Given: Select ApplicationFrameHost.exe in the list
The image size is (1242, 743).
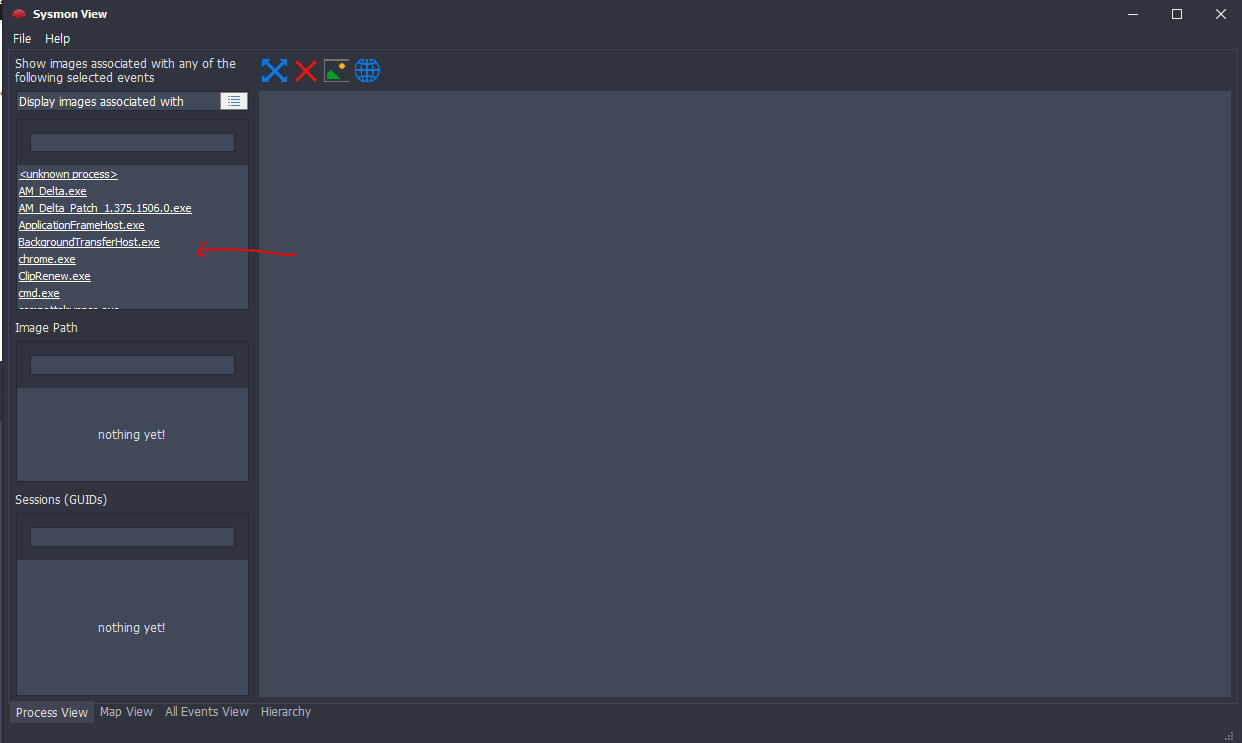Looking at the screenshot, I should tap(82, 225).
